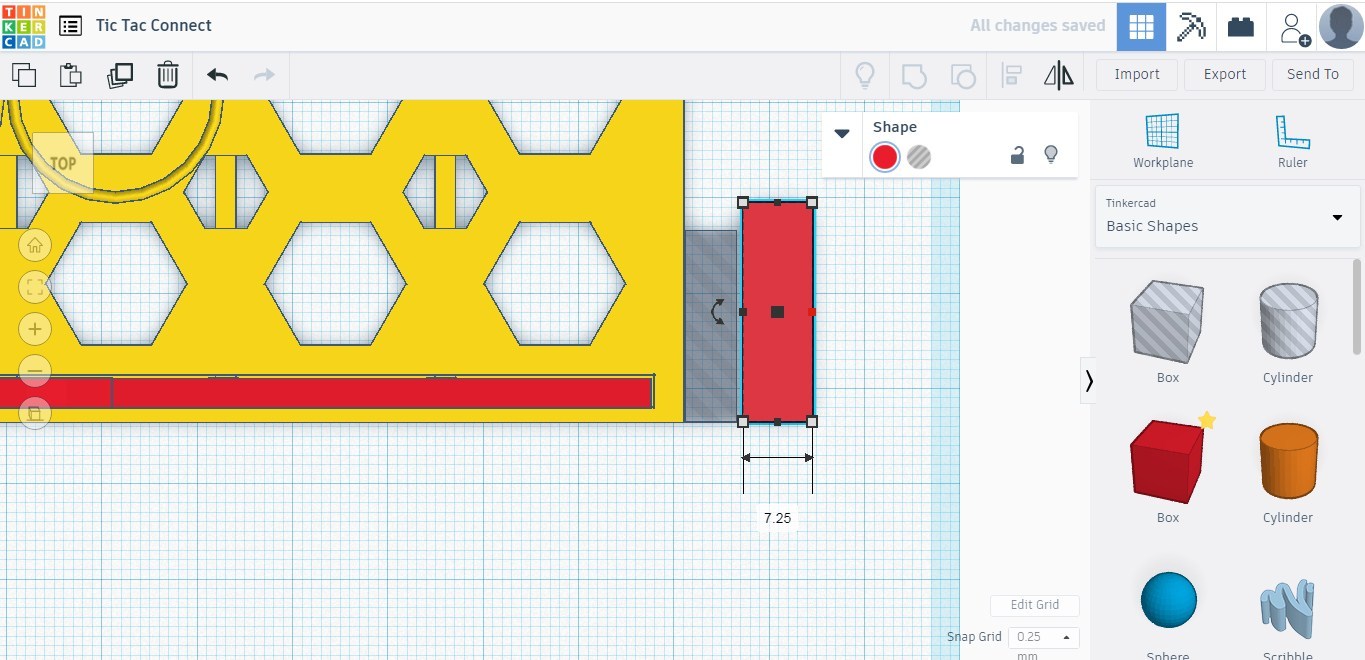
Task: Delete the selected shape
Action: [x=168, y=75]
